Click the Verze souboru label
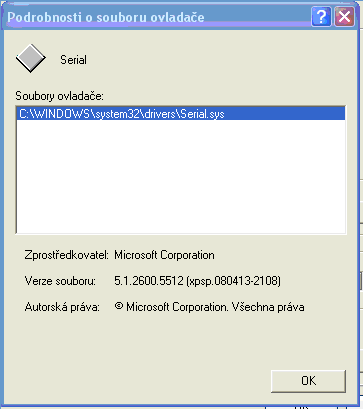Screen dimensions: 363x409 click(x=60, y=281)
